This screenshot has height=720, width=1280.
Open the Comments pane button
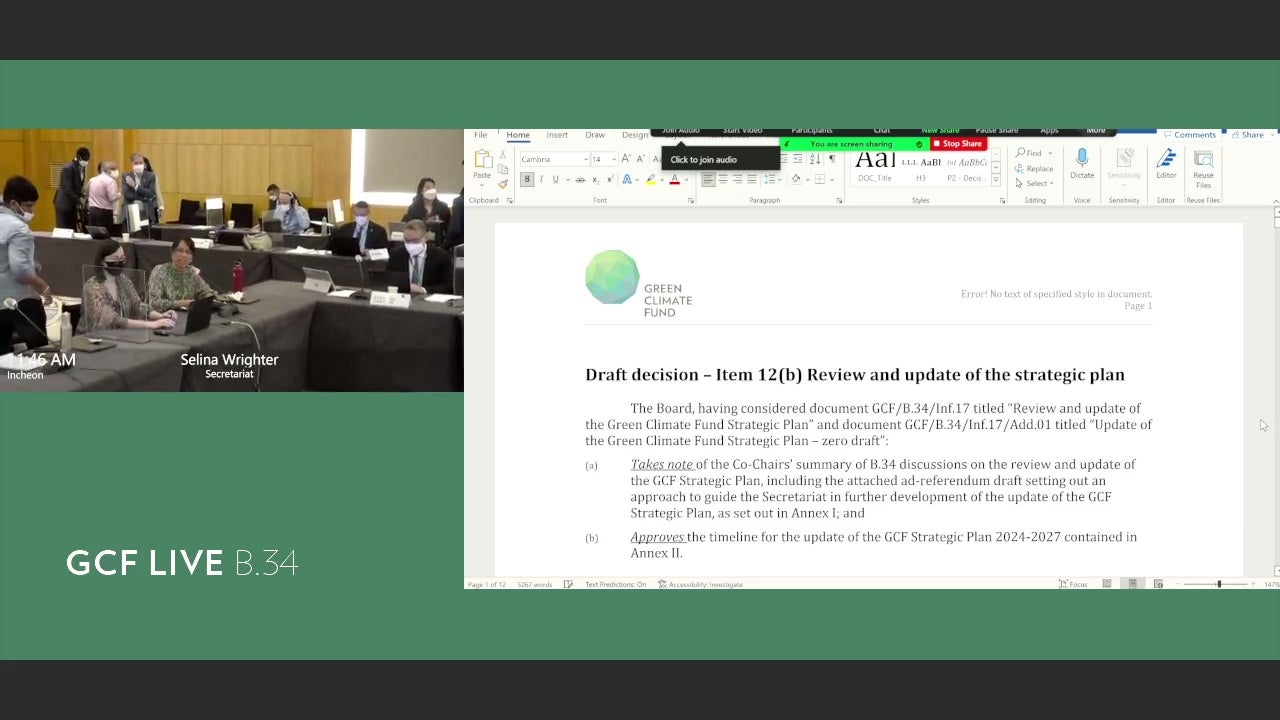1189,135
